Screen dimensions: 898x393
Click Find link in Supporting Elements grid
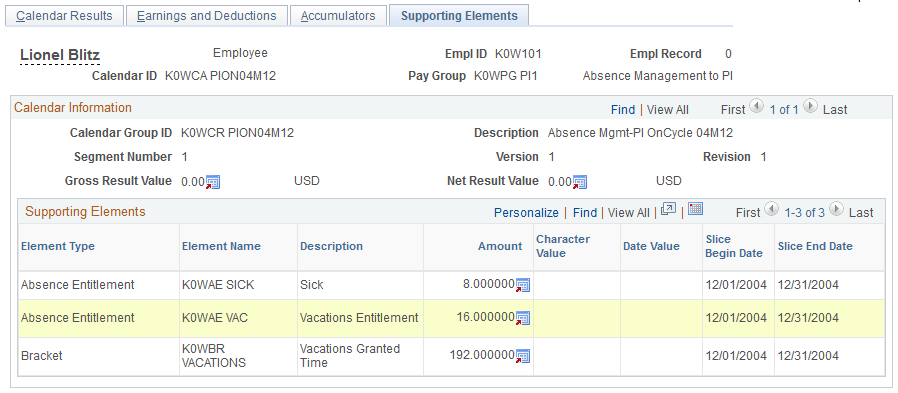point(585,213)
